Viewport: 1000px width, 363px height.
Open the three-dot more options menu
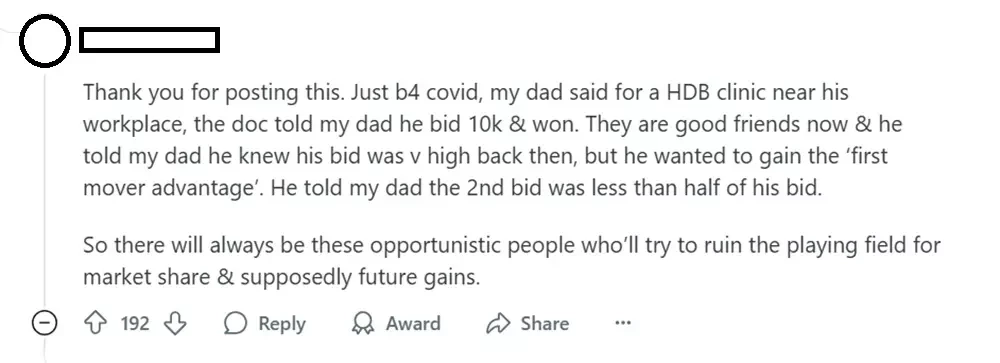pyautogui.click(x=622, y=323)
